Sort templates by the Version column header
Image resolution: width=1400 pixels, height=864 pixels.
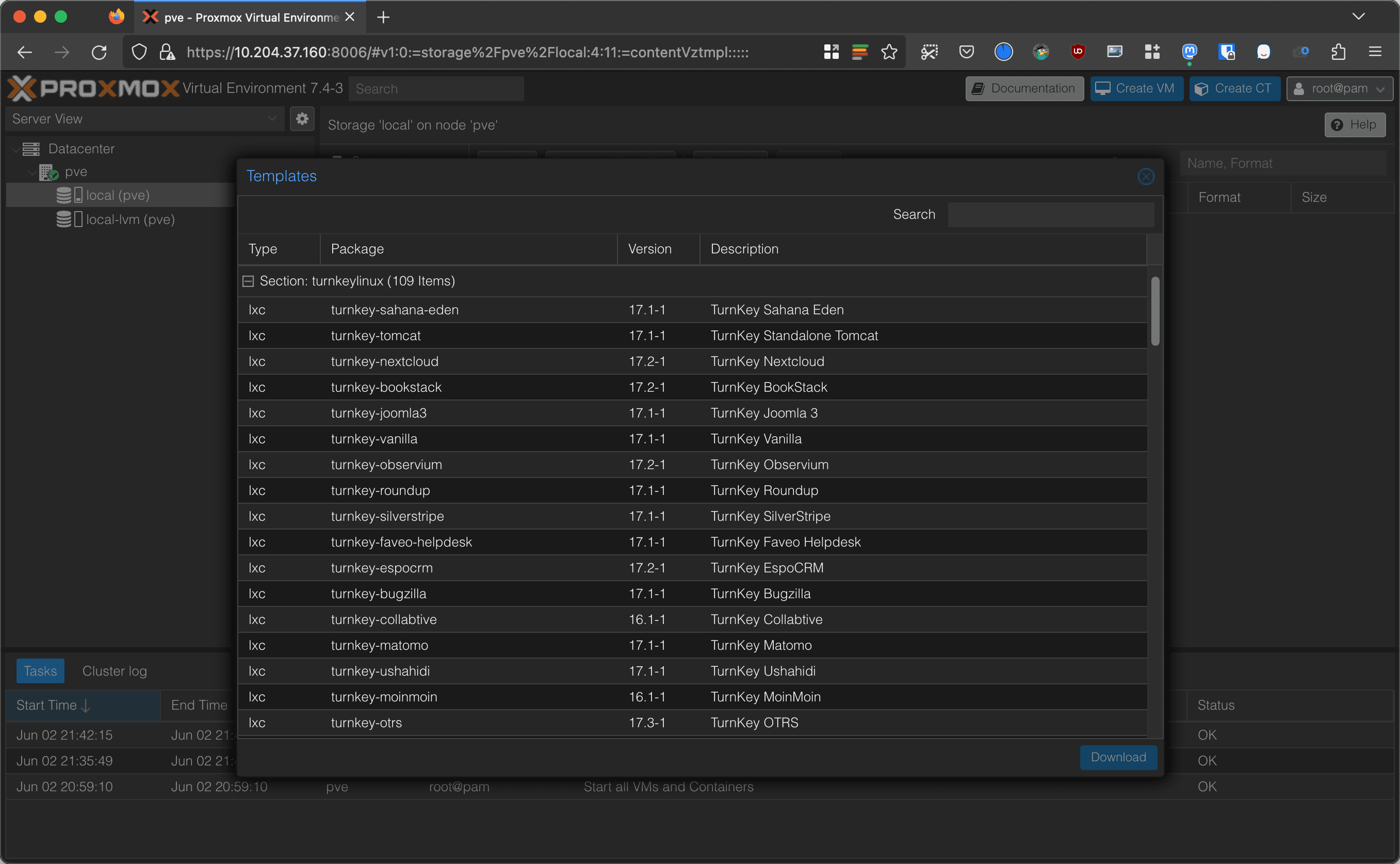point(659,249)
